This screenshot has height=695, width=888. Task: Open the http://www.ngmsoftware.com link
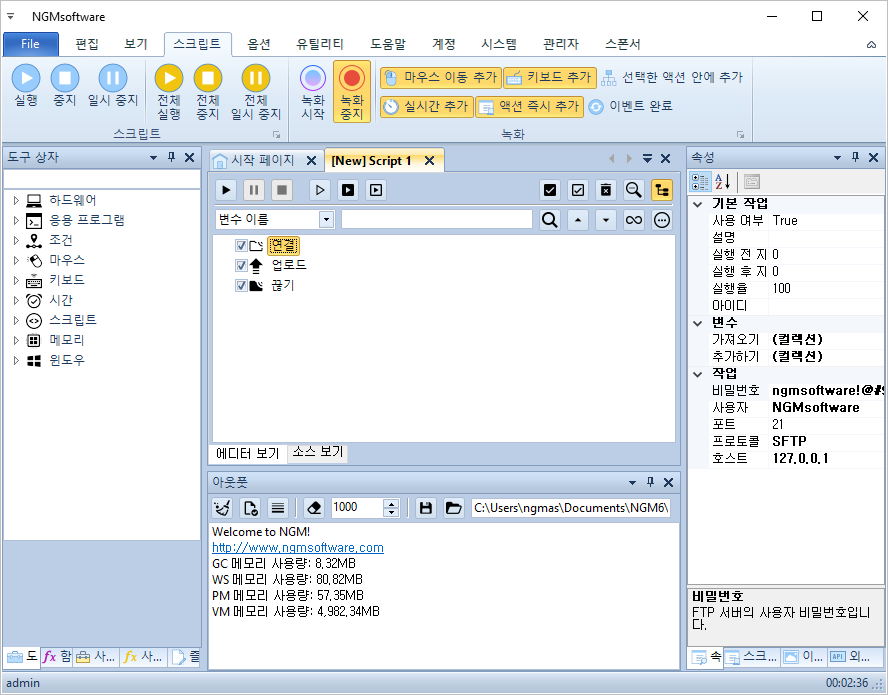tap(298, 548)
